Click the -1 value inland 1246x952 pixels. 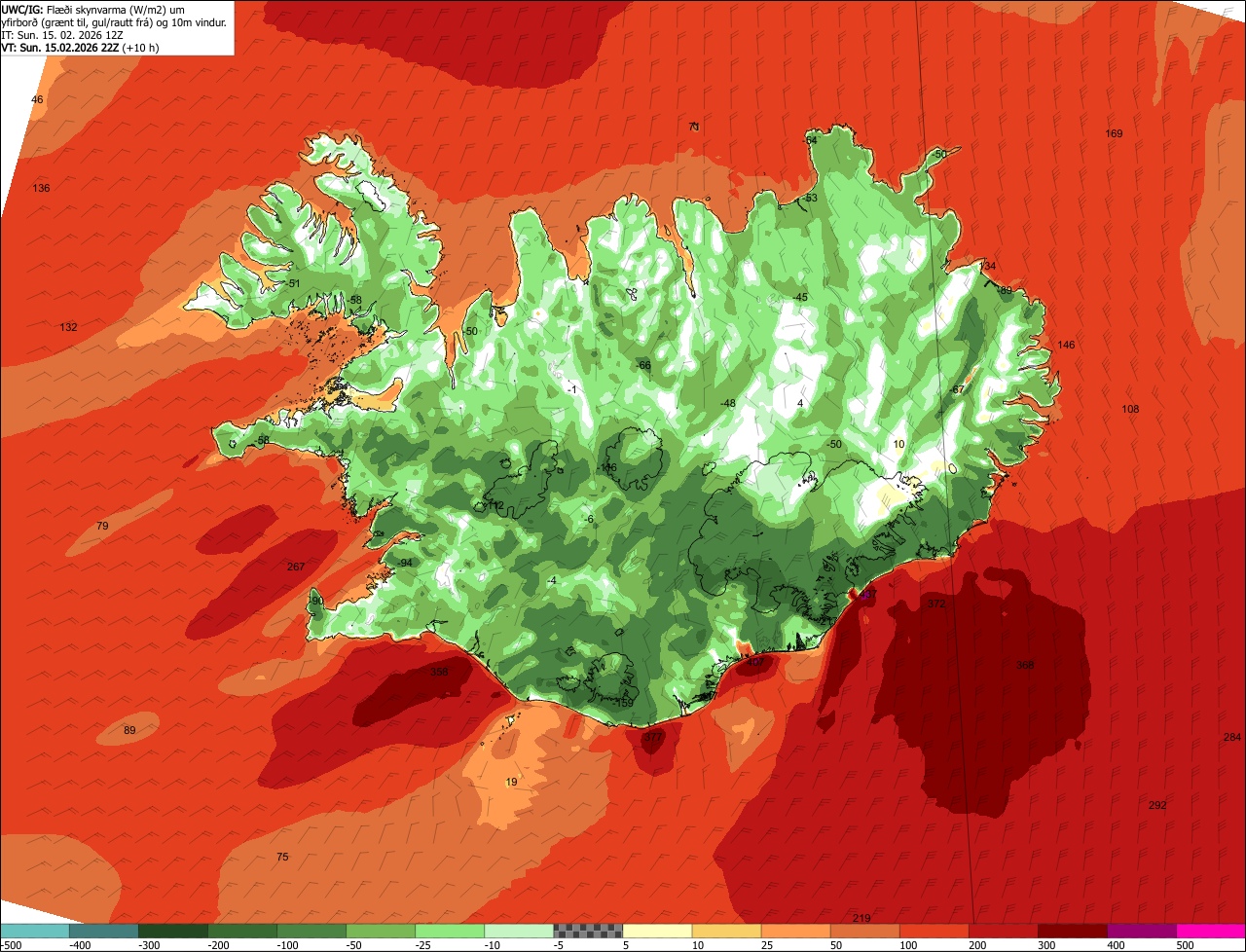pyautogui.click(x=571, y=389)
